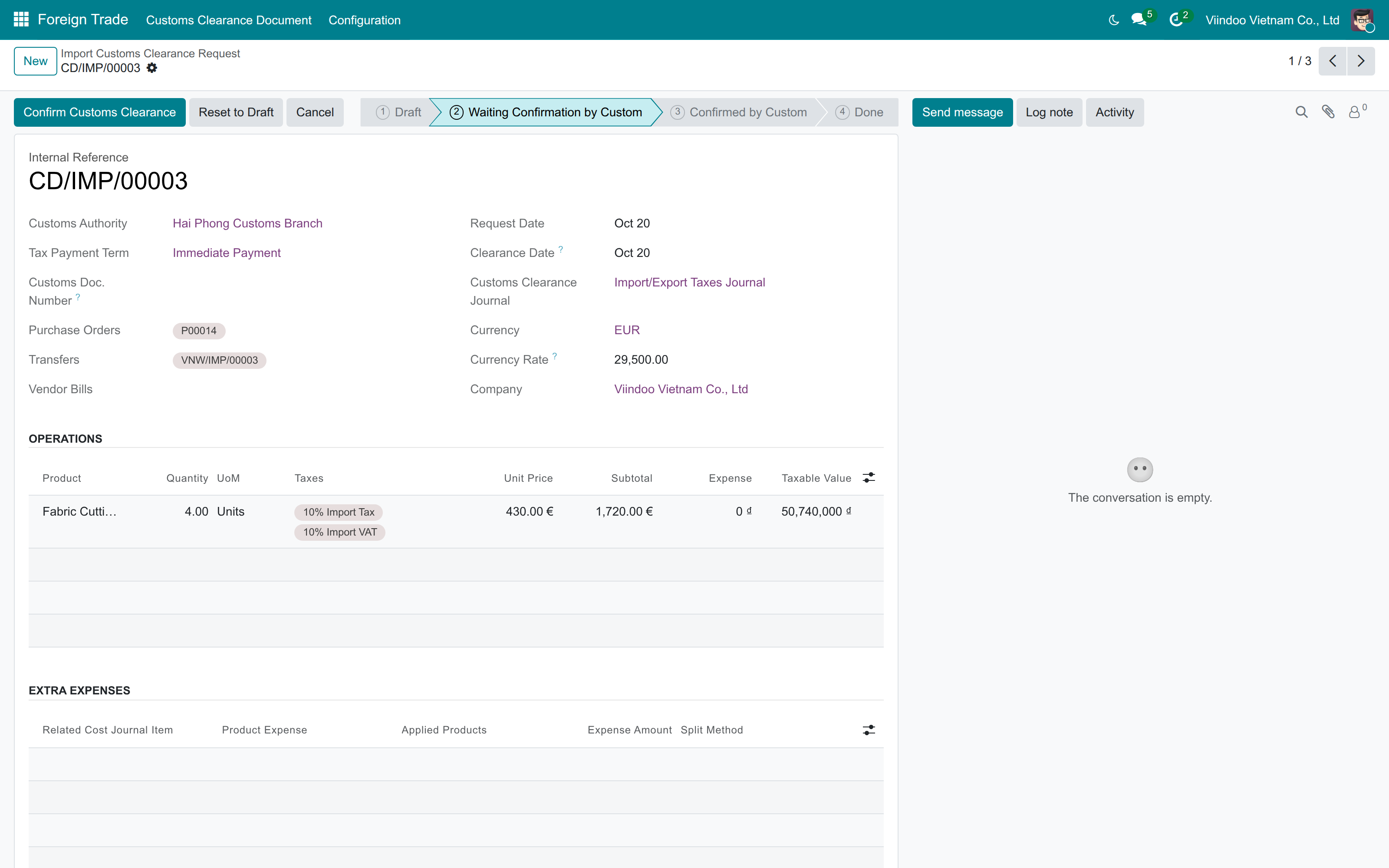
Task: Click the CD/IMP/00003 Internal Reference title
Action: pos(108,181)
